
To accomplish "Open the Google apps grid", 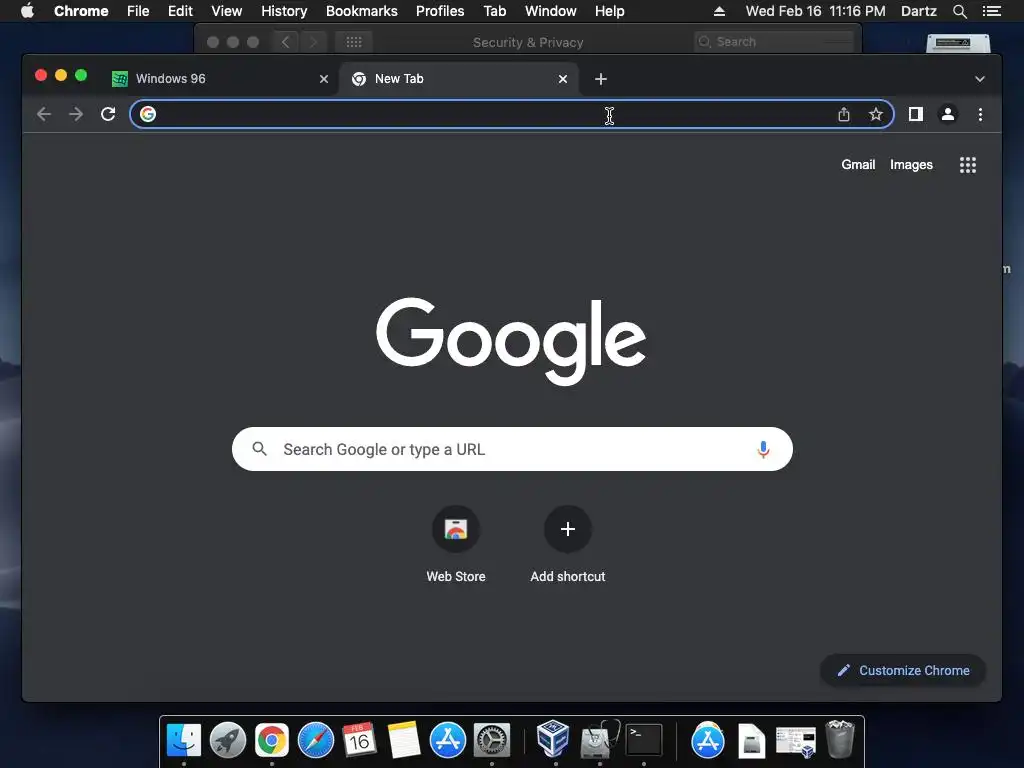I will pos(968,165).
